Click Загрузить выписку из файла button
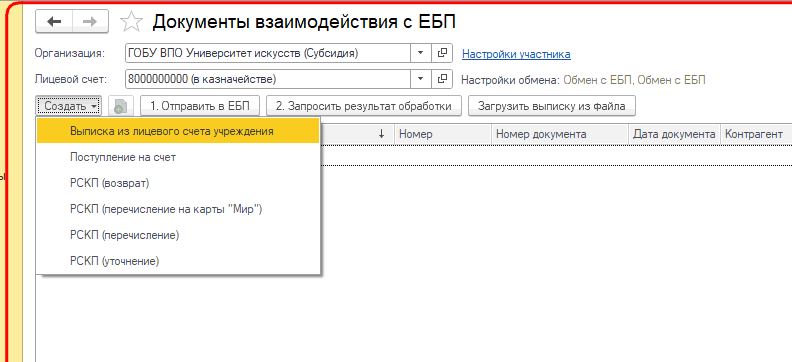792x362 pixels. (552, 106)
